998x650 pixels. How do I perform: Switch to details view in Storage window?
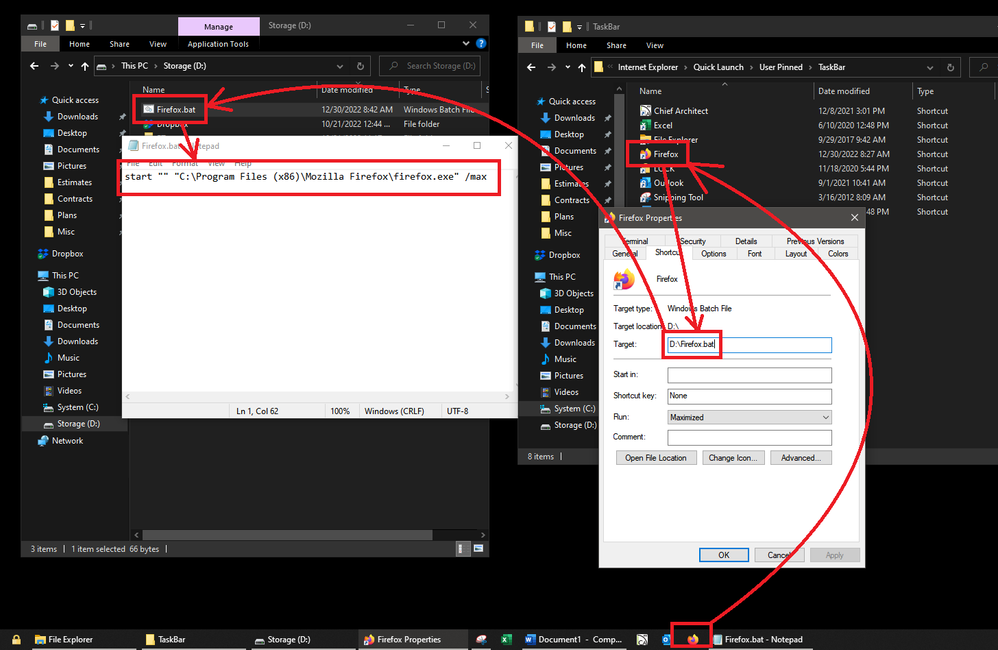coord(463,548)
